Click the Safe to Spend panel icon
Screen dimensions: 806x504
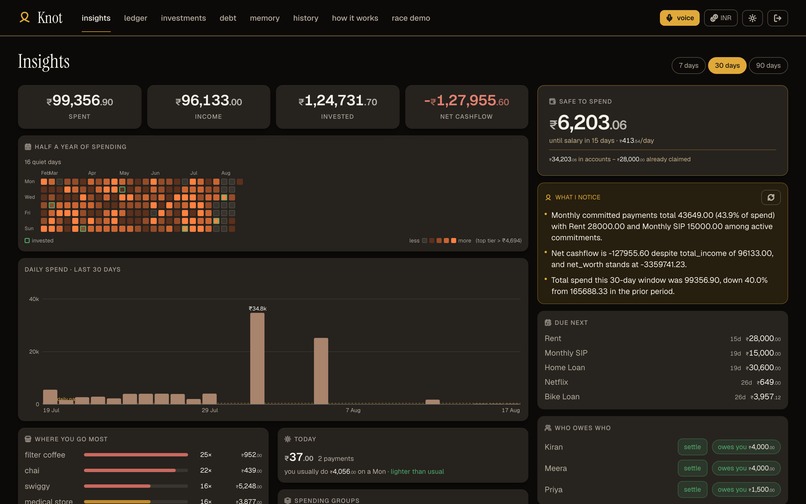click(552, 101)
